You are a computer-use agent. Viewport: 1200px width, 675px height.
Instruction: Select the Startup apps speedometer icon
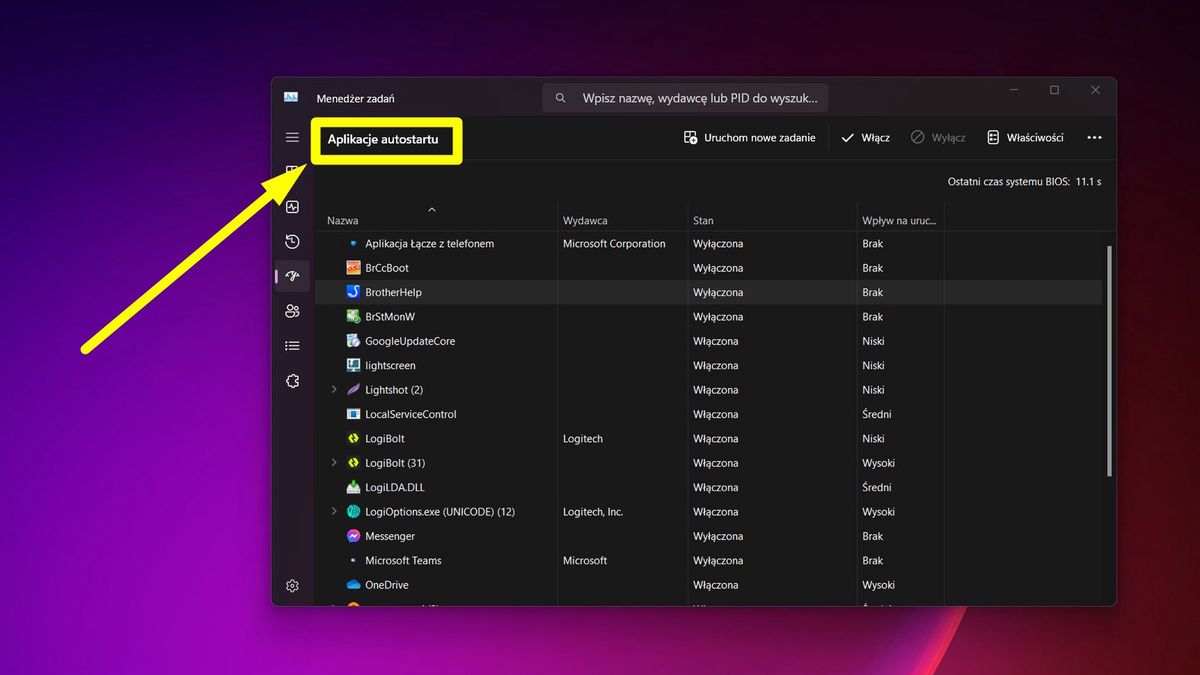pyautogui.click(x=292, y=276)
